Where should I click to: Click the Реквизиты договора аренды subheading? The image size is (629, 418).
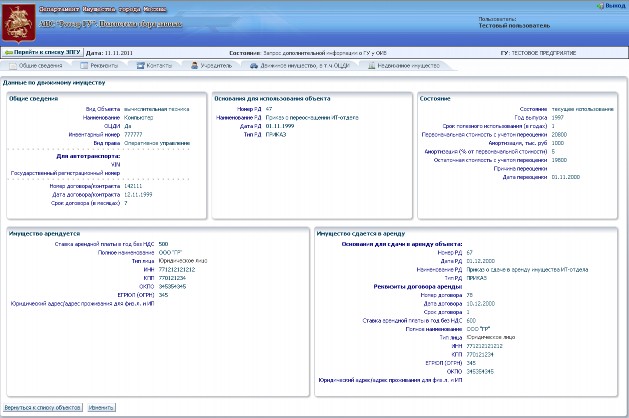[418, 287]
